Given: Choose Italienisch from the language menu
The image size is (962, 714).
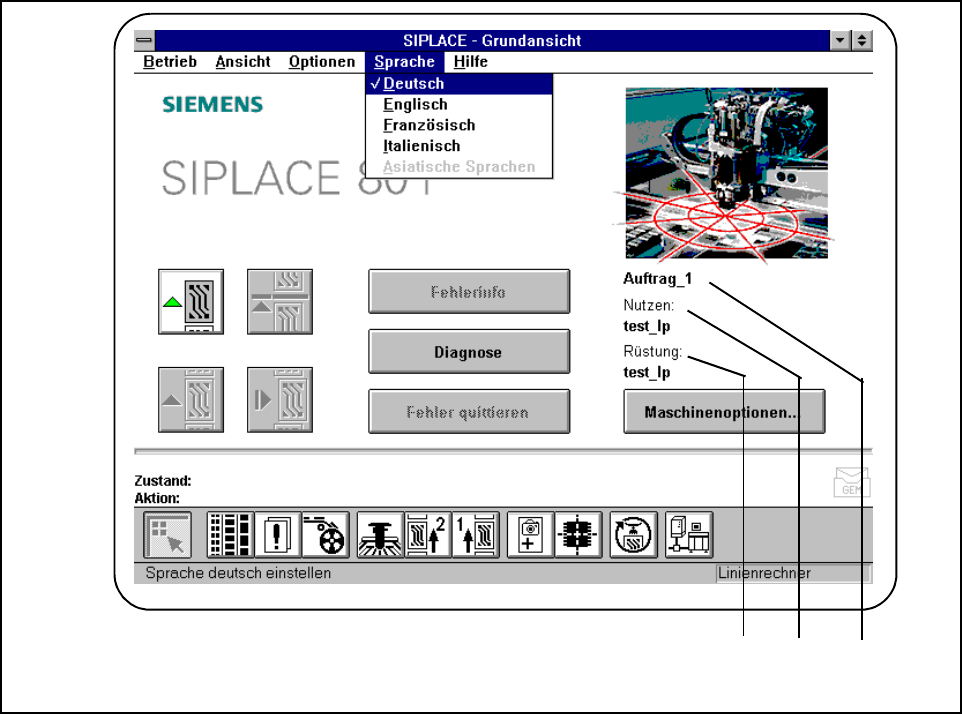Looking at the screenshot, I should [x=459, y=146].
